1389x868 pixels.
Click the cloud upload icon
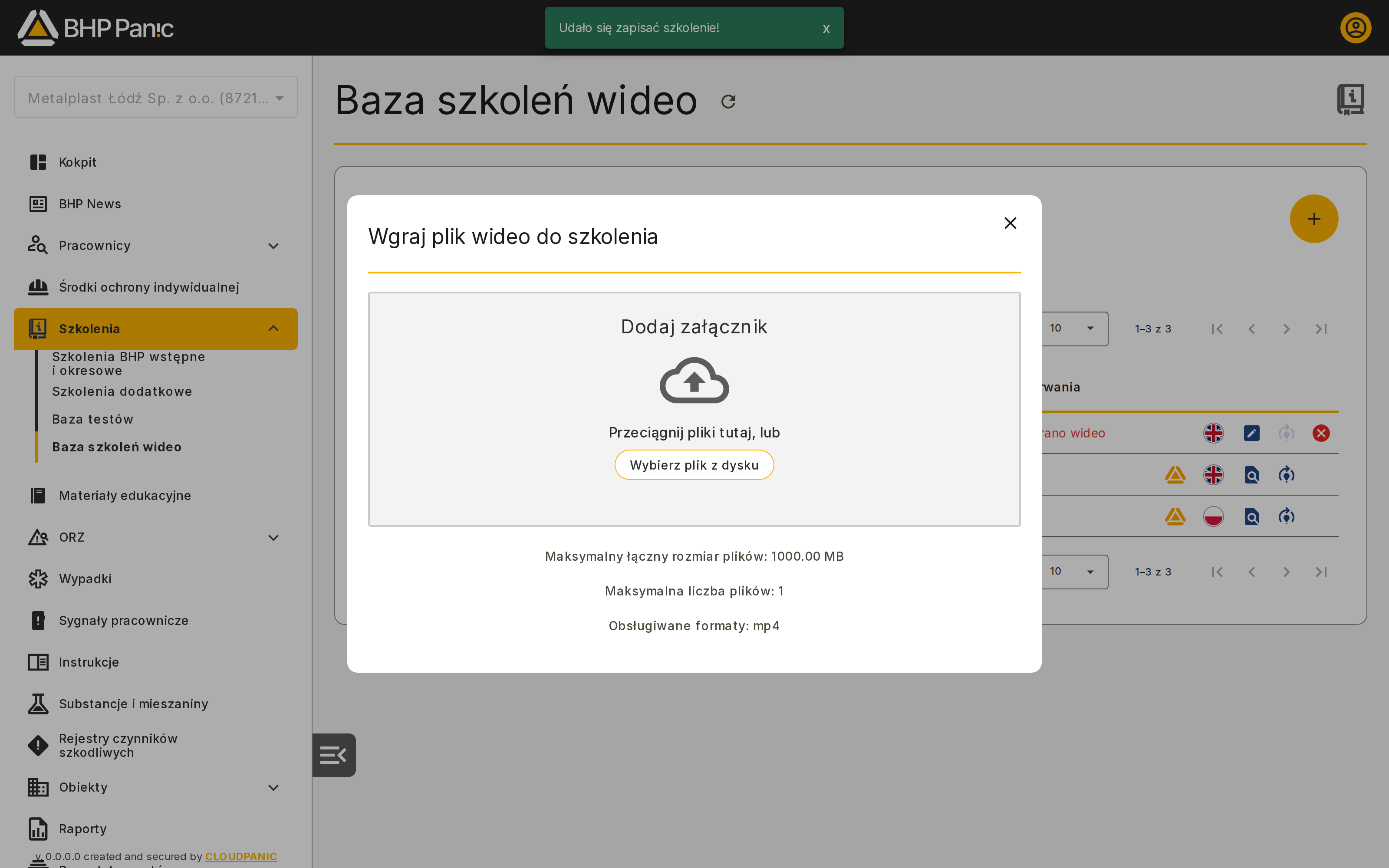694,380
